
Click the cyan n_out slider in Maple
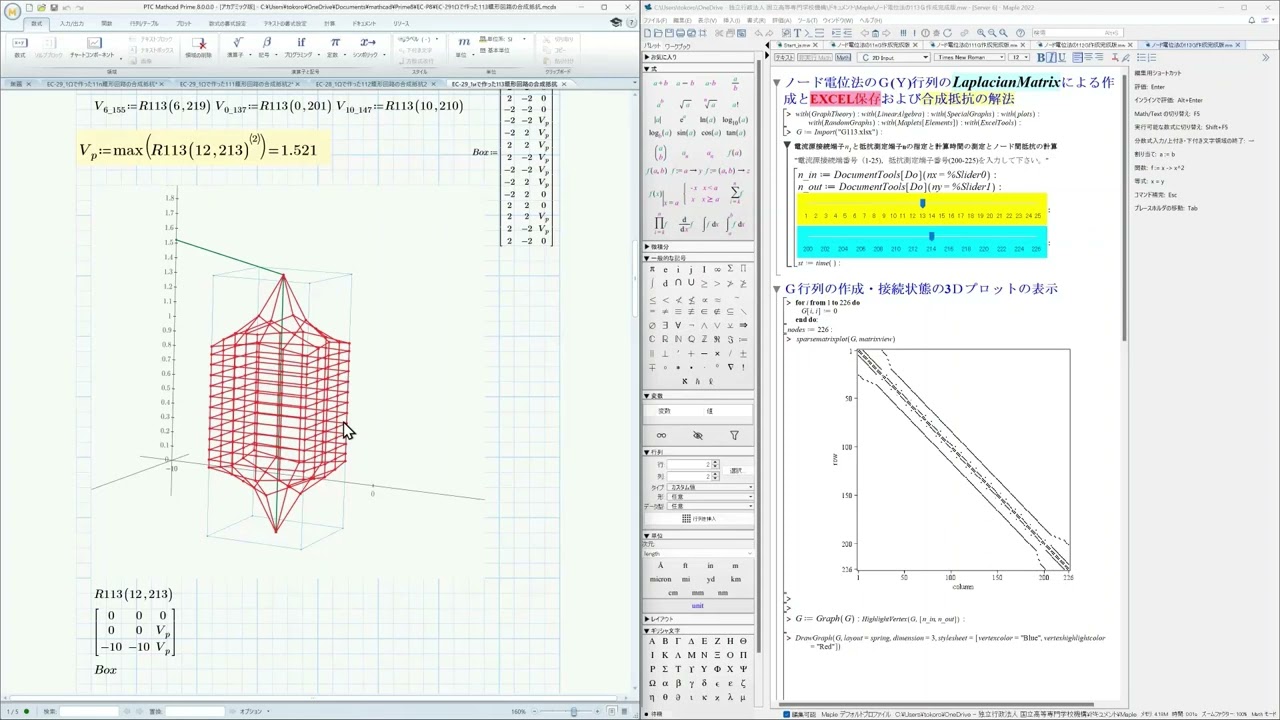(922, 241)
